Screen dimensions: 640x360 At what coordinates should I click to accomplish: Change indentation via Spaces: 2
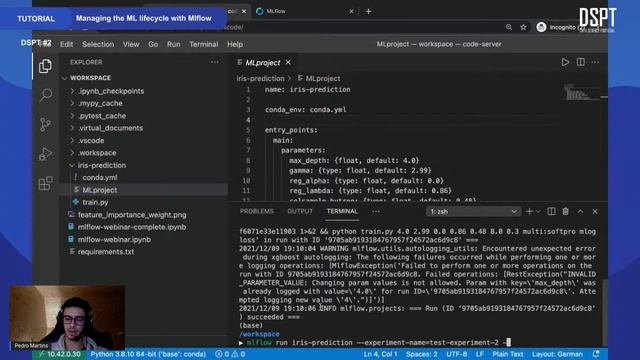pyautogui.click(x=422, y=354)
